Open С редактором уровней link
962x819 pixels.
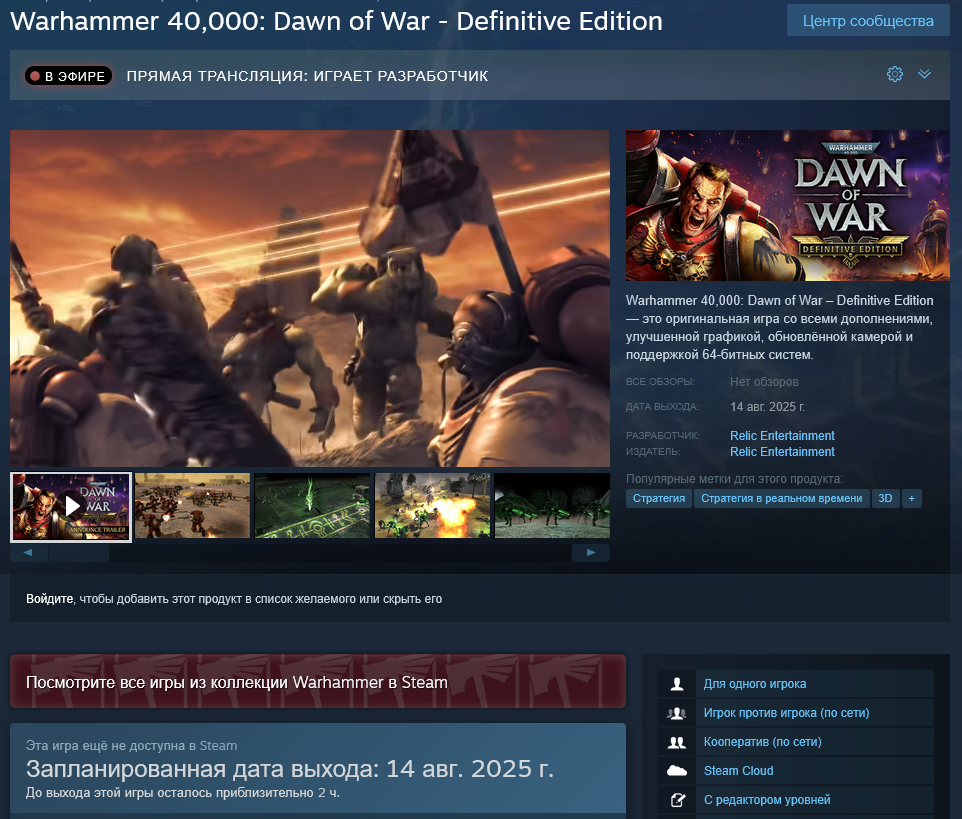click(767, 799)
